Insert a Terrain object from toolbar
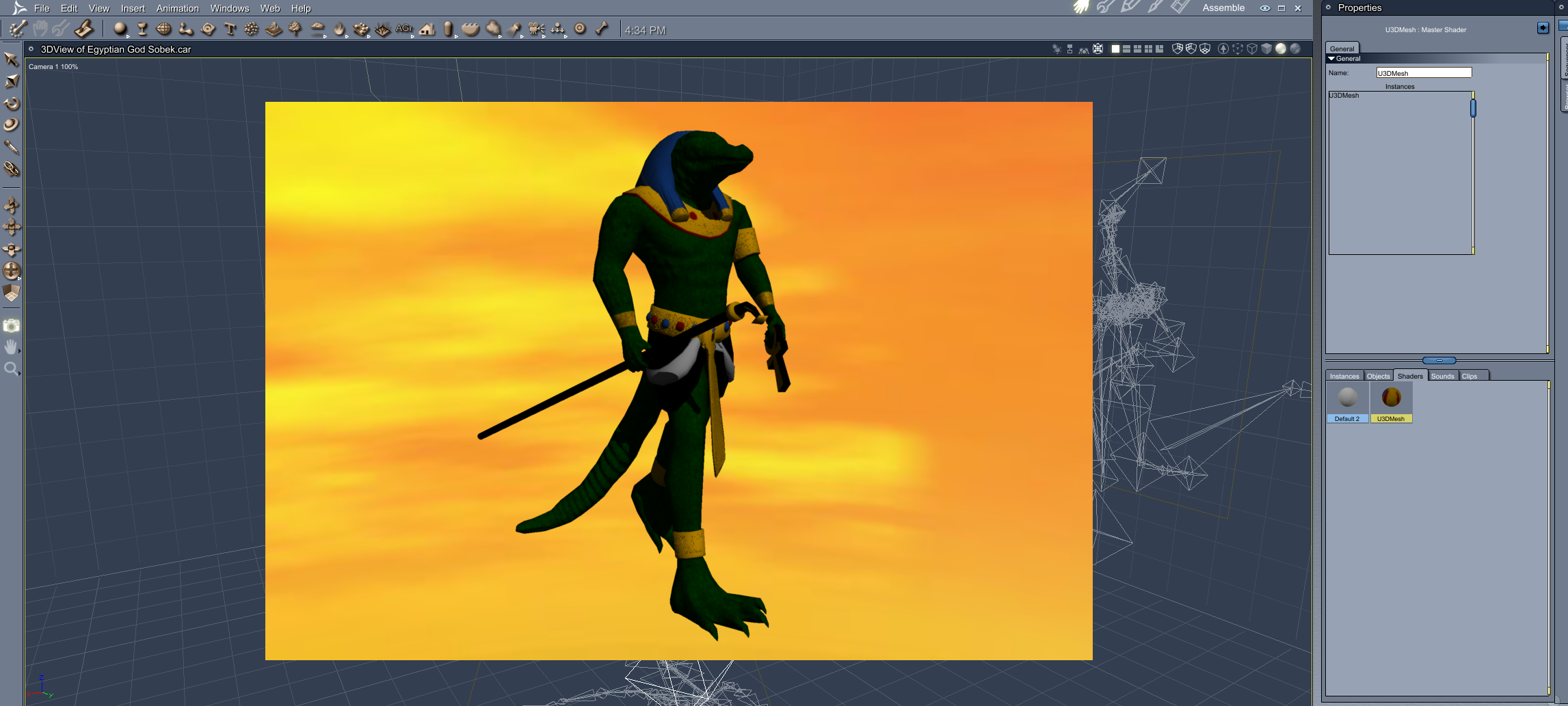This screenshot has height=706, width=1568. coord(274,29)
